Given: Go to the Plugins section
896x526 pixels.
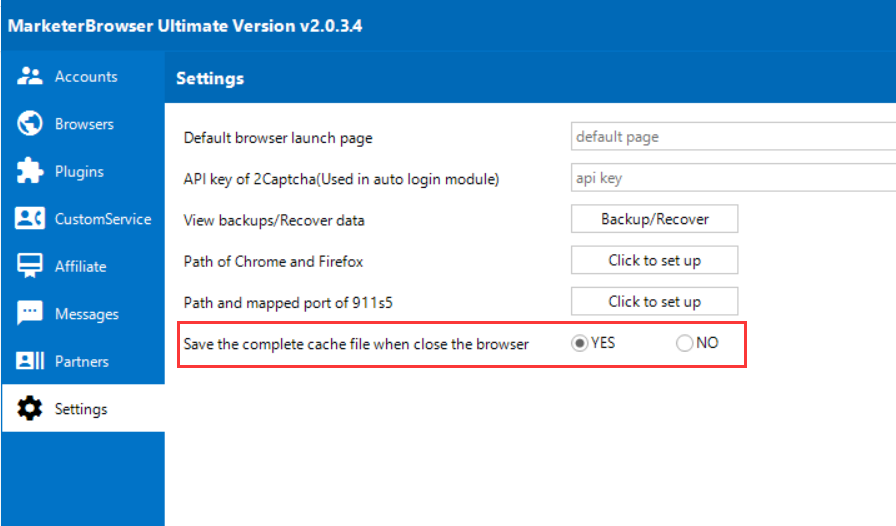Looking at the screenshot, I should (x=79, y=172).
